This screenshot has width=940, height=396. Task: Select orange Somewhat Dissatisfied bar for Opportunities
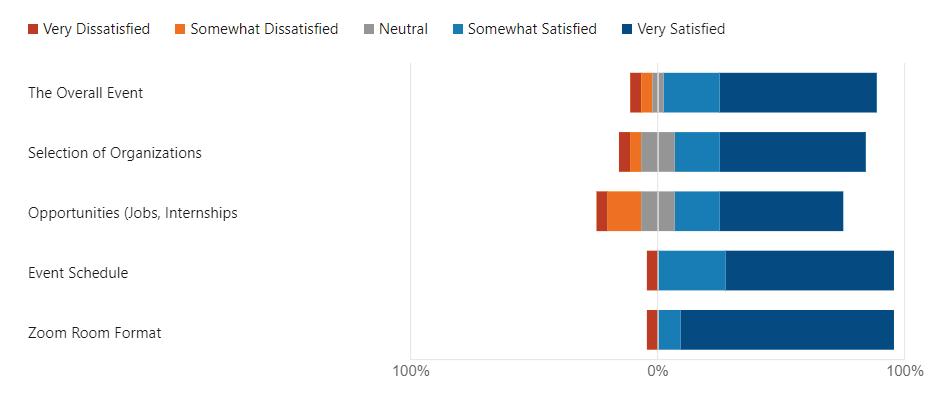(624, 211)
